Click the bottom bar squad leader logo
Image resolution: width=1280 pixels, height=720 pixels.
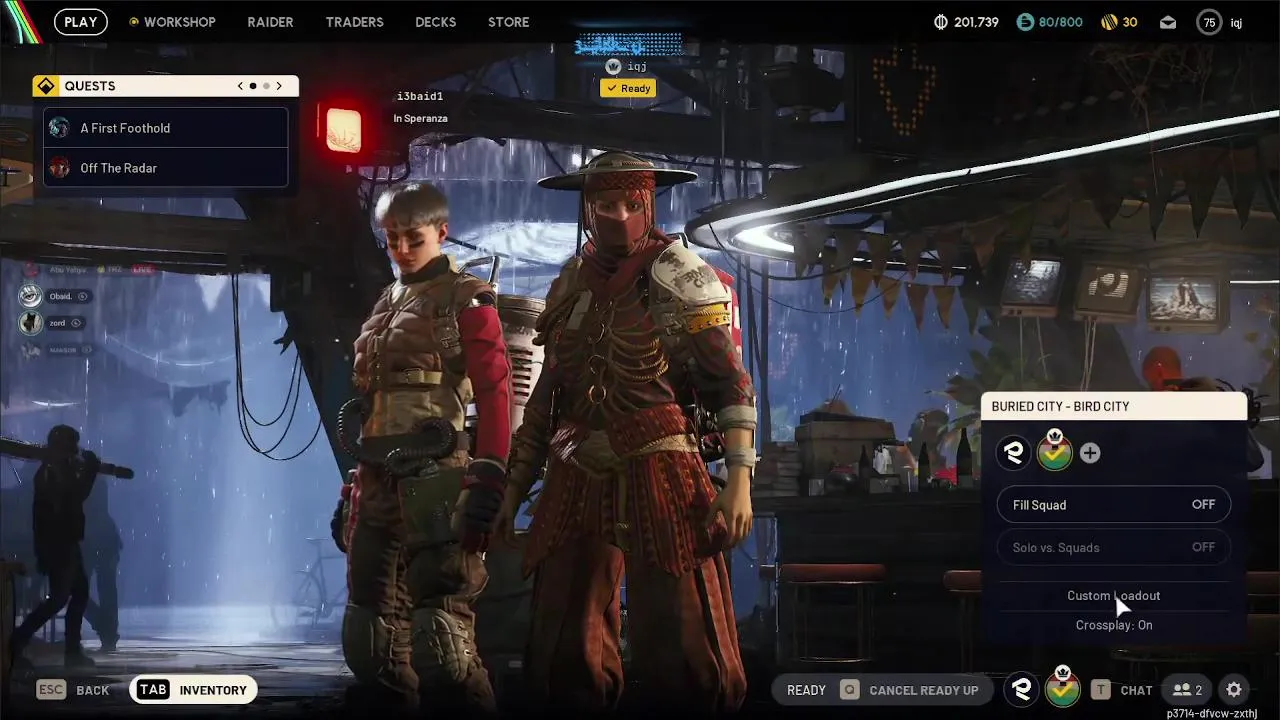coord(1021,689)
